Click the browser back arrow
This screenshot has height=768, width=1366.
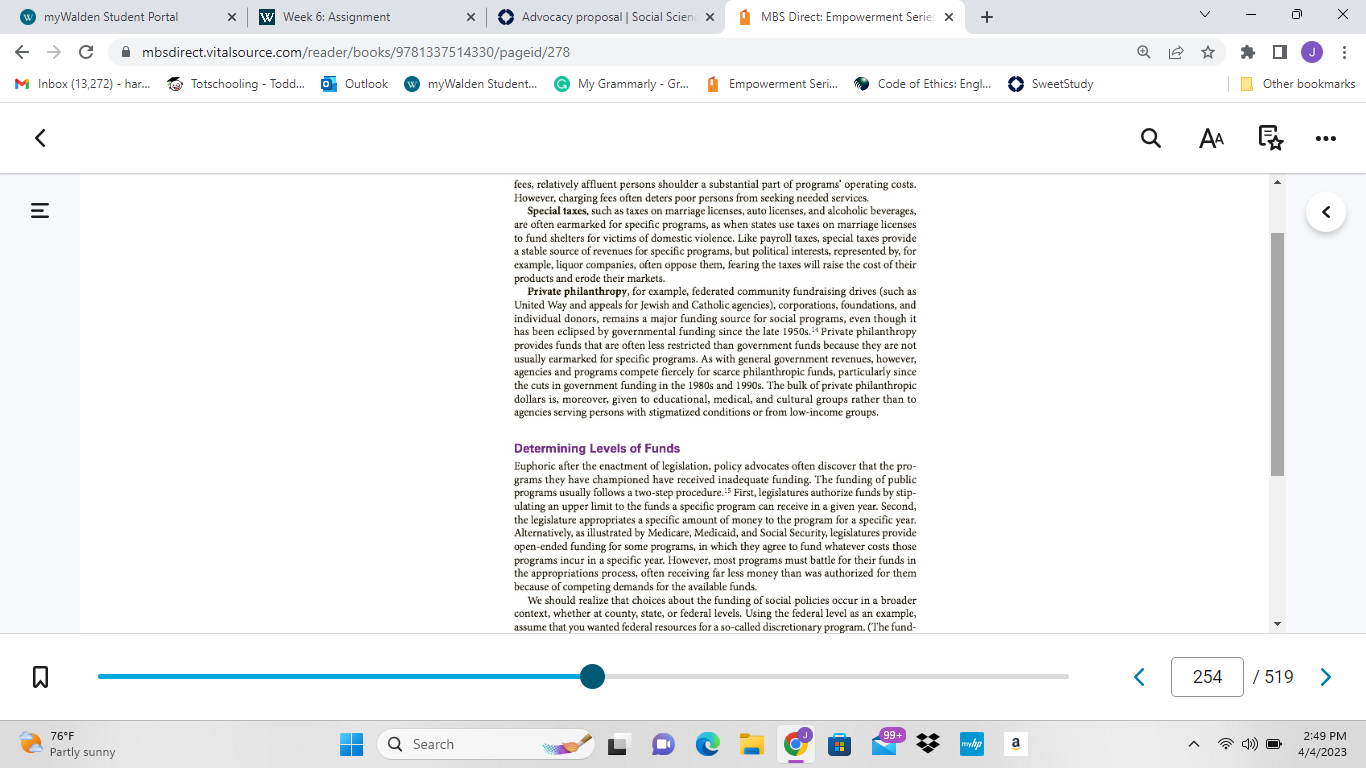[22, 52]
